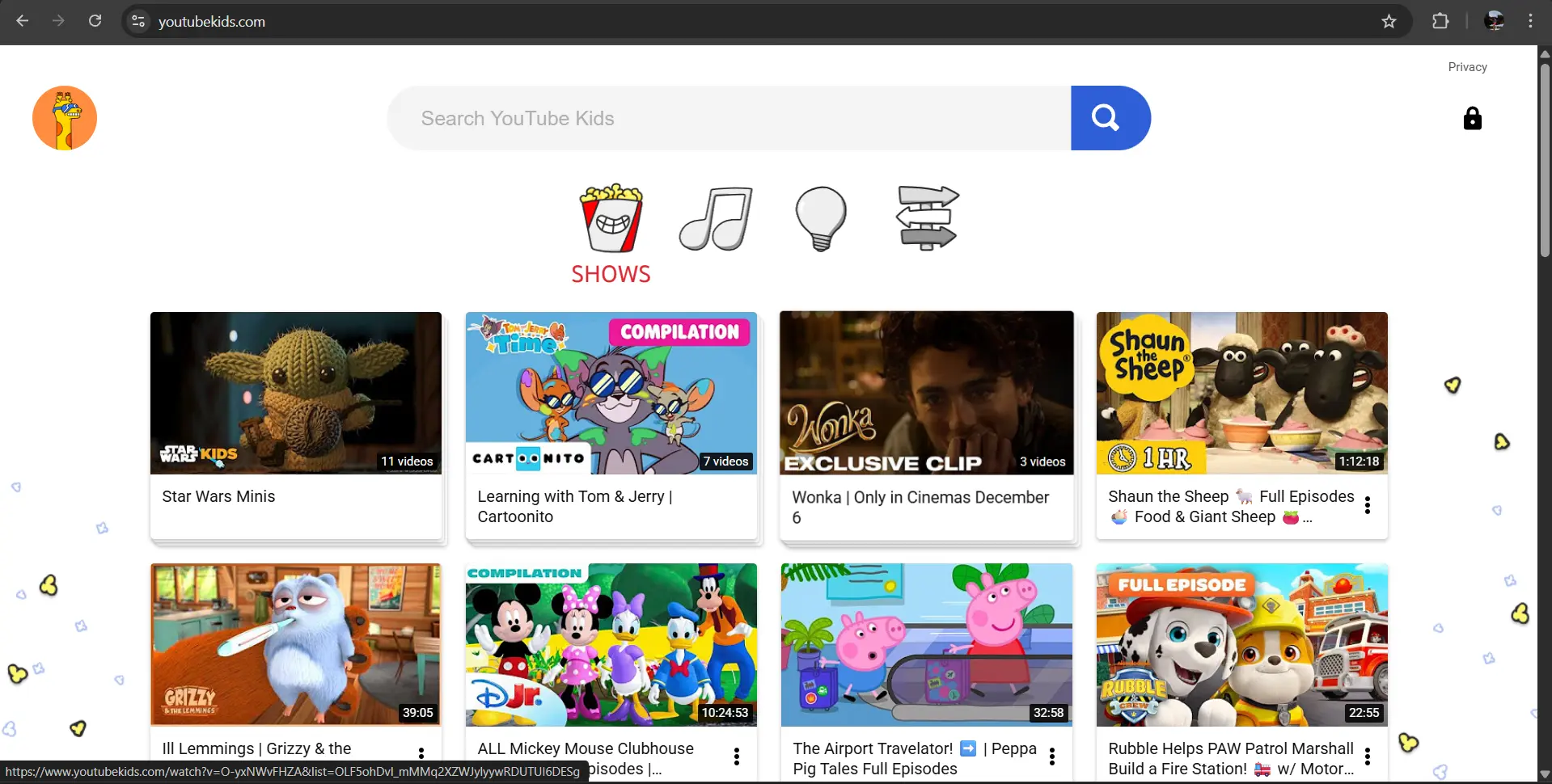This screenshot has width=1552, height=784.
Task: Open the giraffe profile avatar
Action: point(65,118)
